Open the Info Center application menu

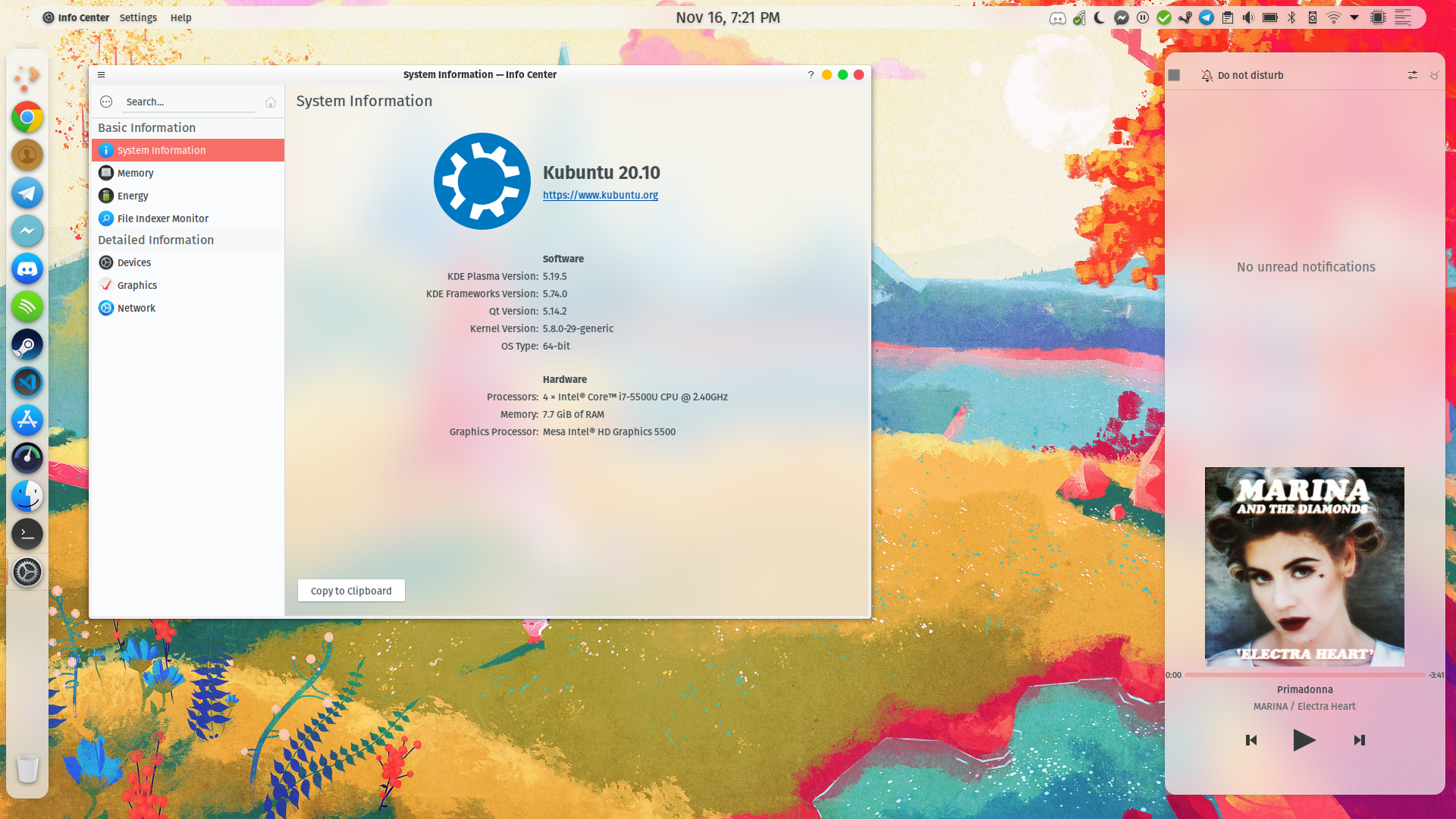pyautogui.click(x=76, y=17)
